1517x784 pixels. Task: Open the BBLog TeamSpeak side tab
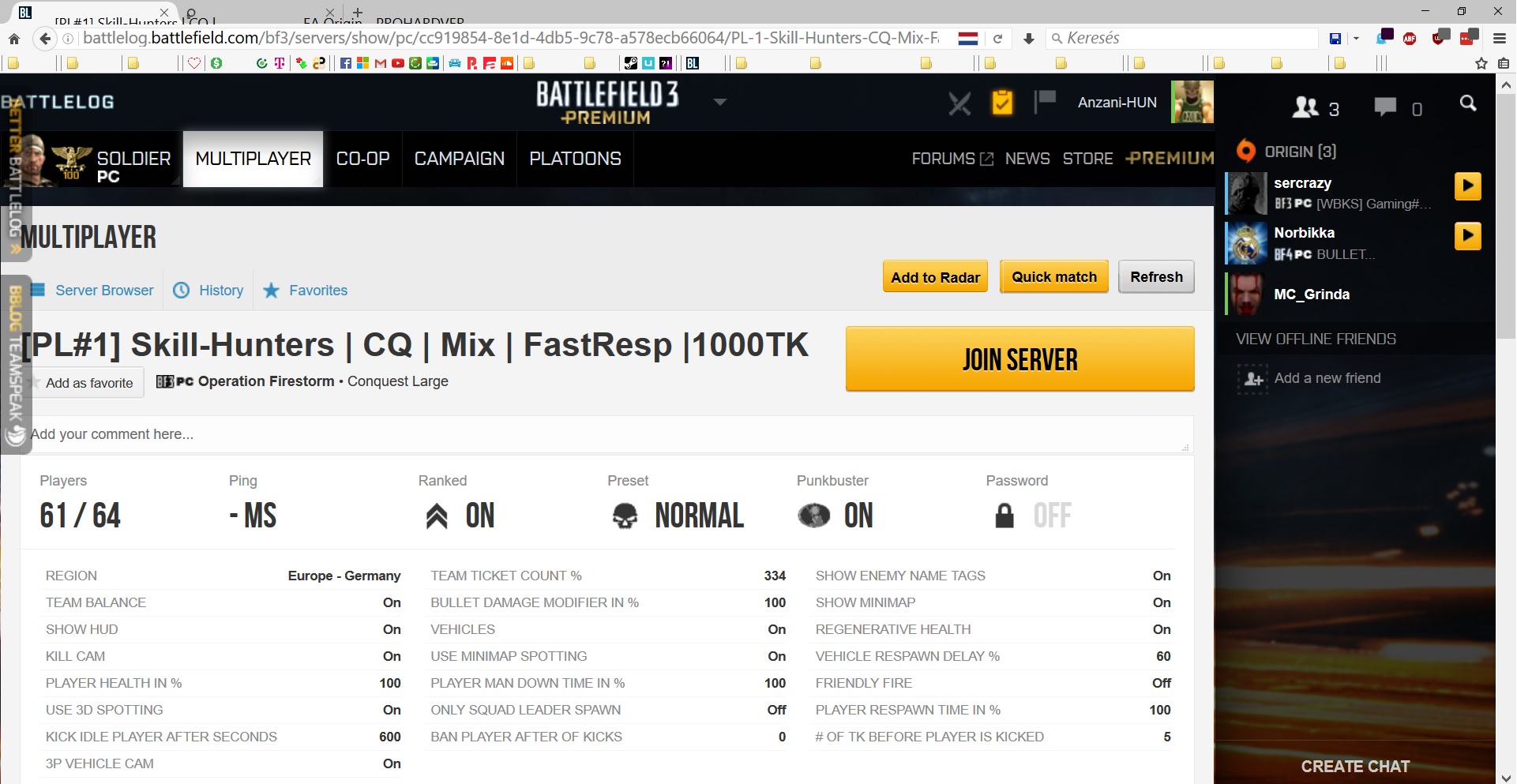(x=15, y=365)
